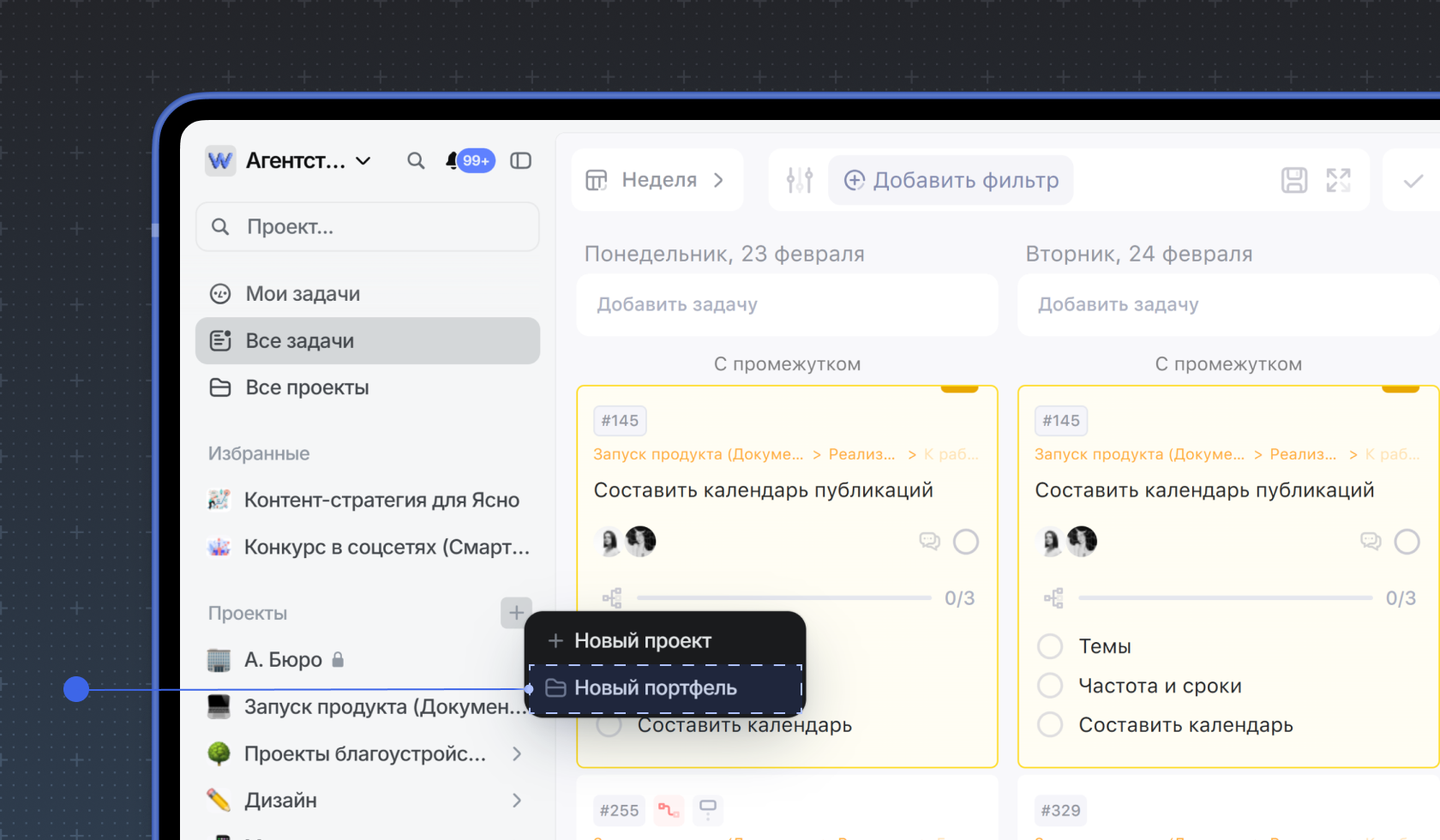1440x840 pixels.
Task: Click the search magnifier icon in sidebar header
Action: (x=416, y=161)
